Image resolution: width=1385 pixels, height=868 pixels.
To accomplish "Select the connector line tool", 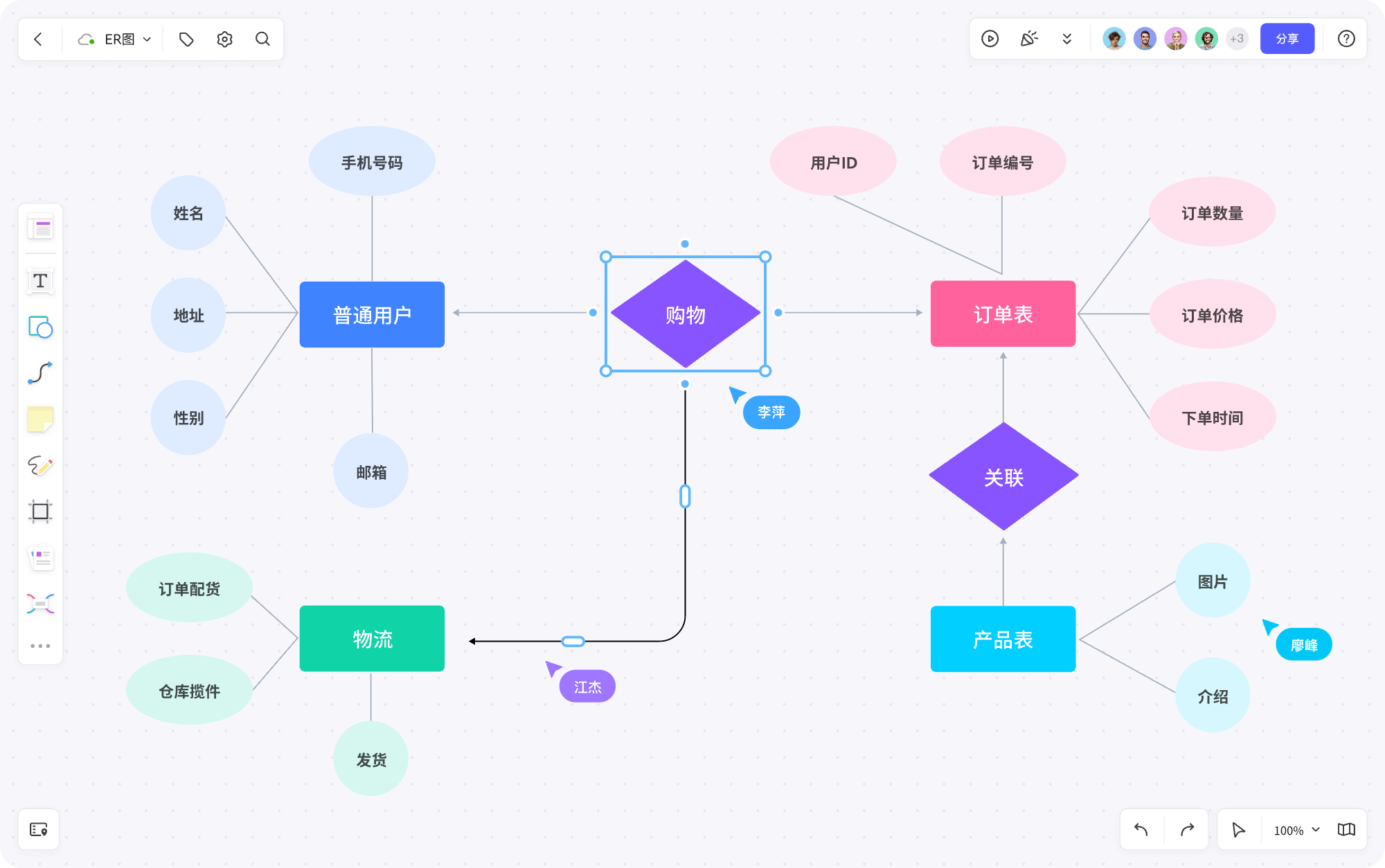I will click(x=40, y=373).
